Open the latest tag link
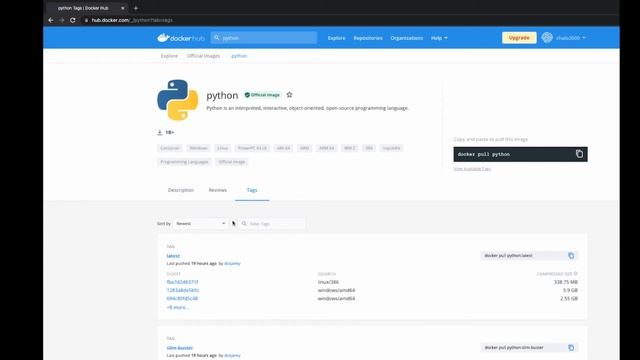This screenshot has width=640, height=360. [x=173, y=256]
